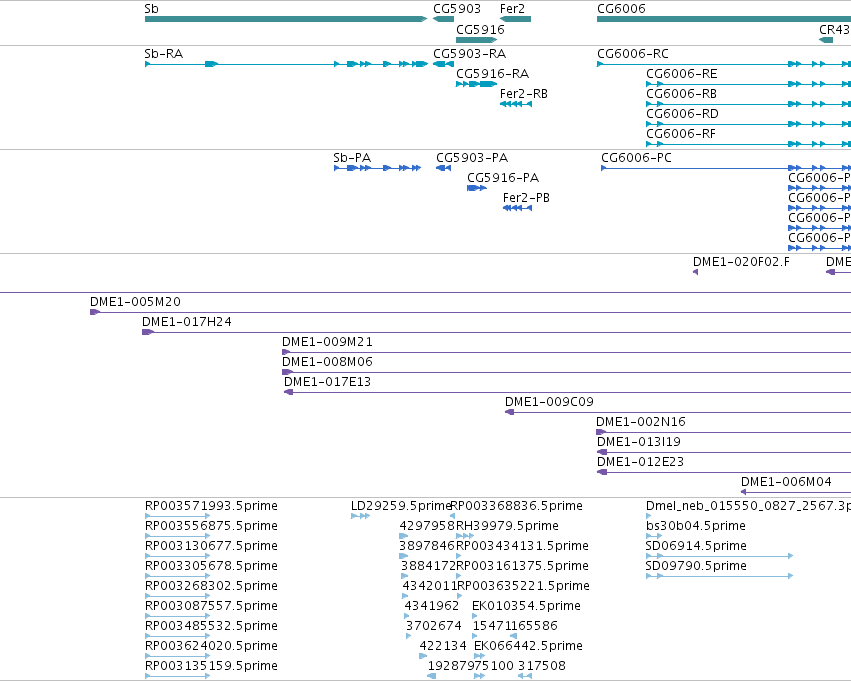Open BAC clone DME1-013I19

(724, 453)
